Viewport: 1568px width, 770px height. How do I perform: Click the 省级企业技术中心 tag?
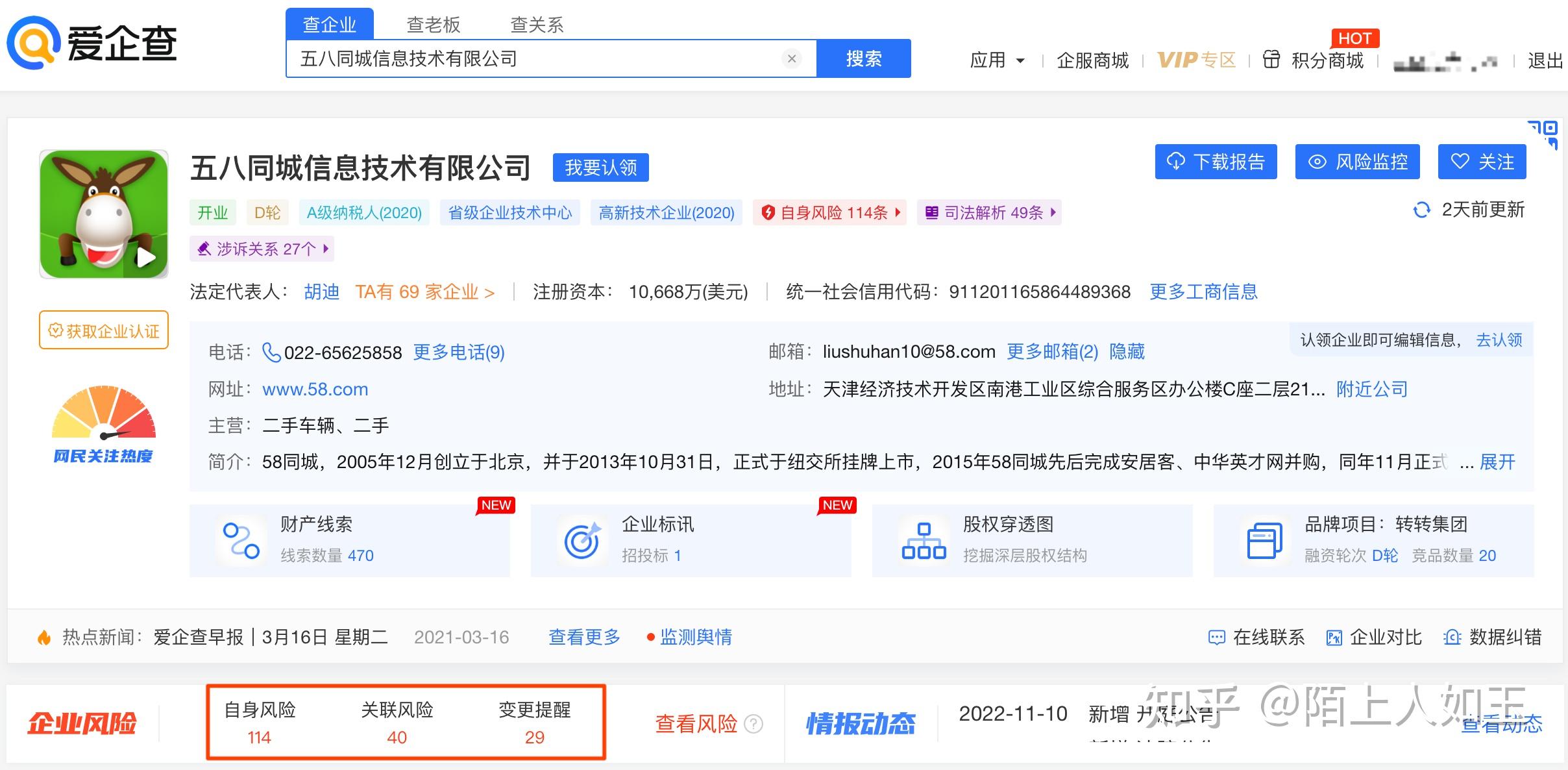pyautogui.click(x=510, y=212)
